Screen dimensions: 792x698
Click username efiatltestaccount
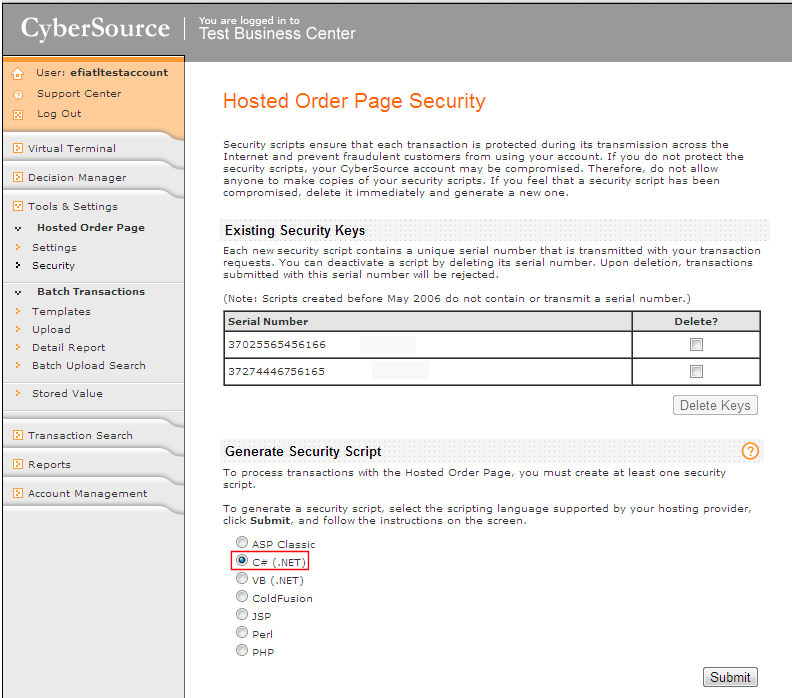click(x=119, y=72)
